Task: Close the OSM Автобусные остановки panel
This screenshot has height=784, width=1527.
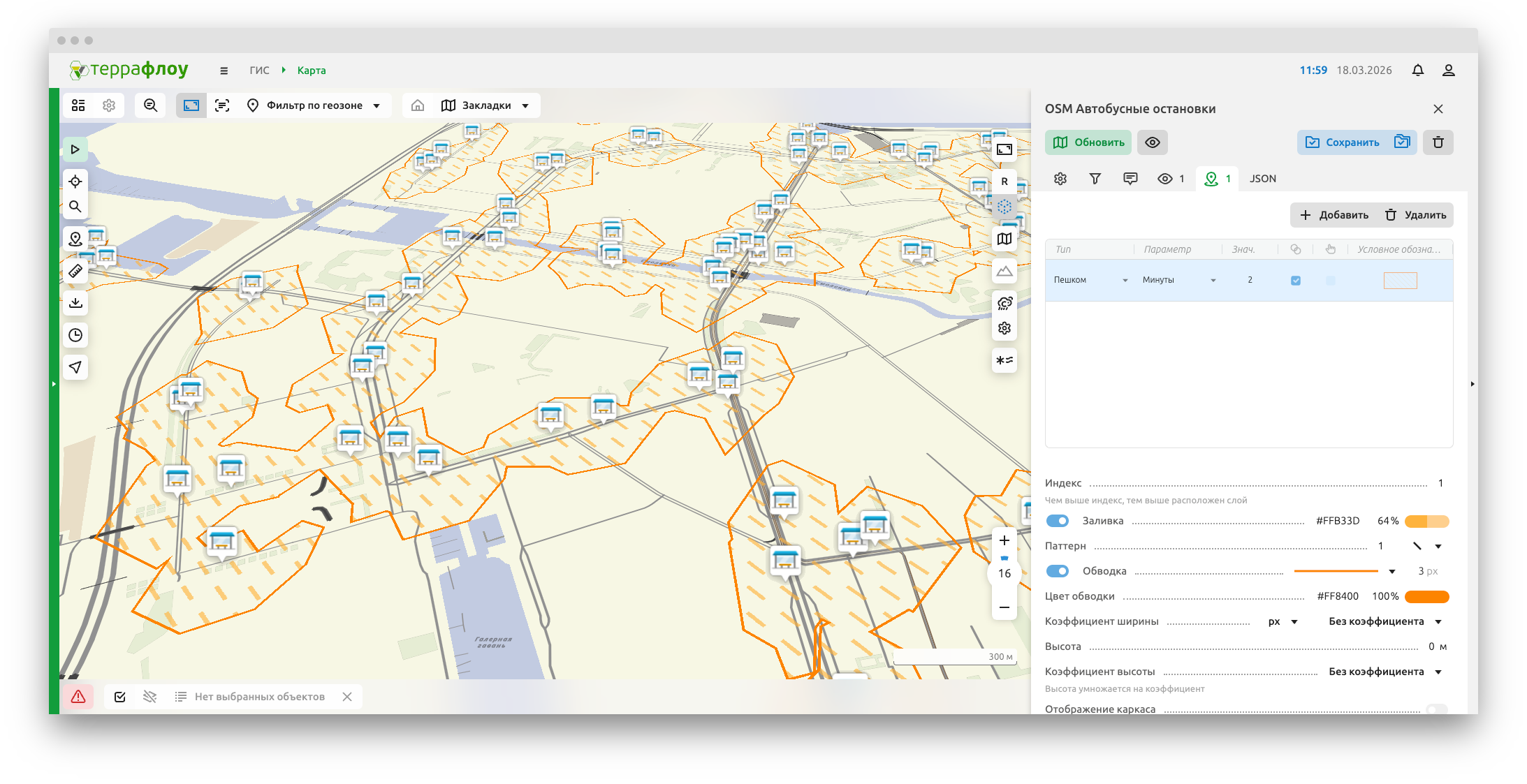Action: point(1438,109)
